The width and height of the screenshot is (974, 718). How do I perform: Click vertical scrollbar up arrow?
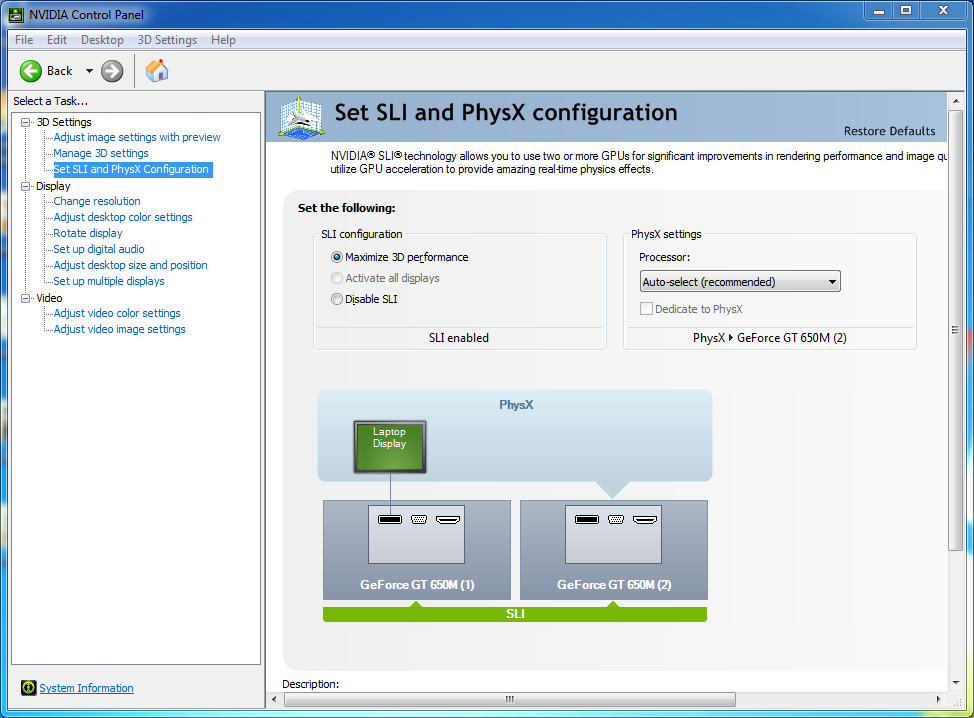[x=955, y=101]
